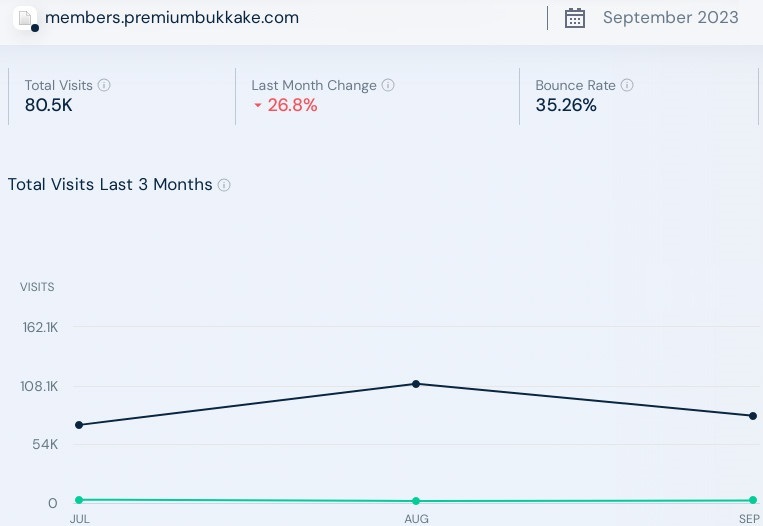This screenshot has width=763, height=526.
Task: Click the green line point at JUL
Action: click(x=79, y=499)
